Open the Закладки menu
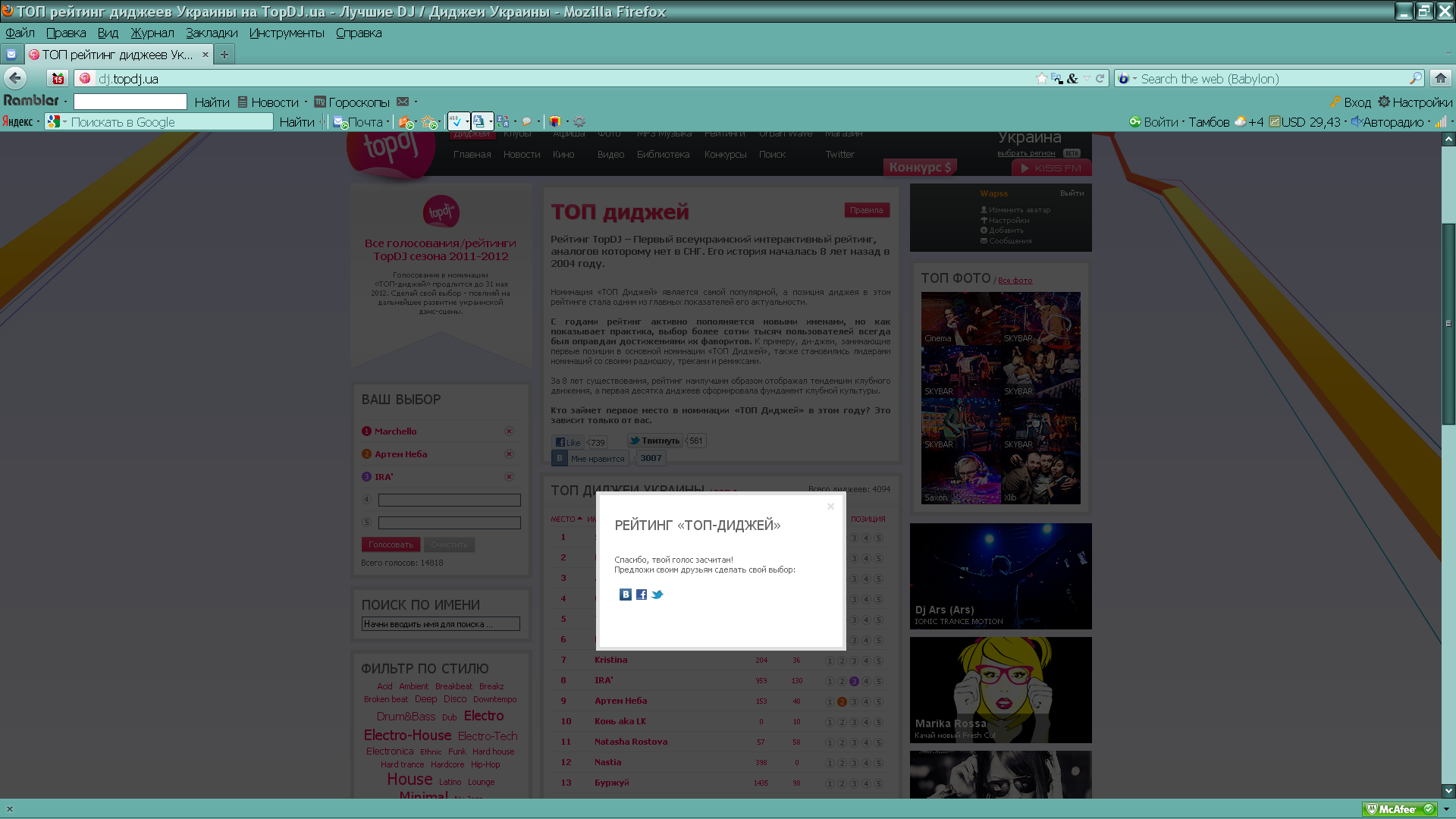The width and height of the screenshot is (1456, 819). [212, 33]
